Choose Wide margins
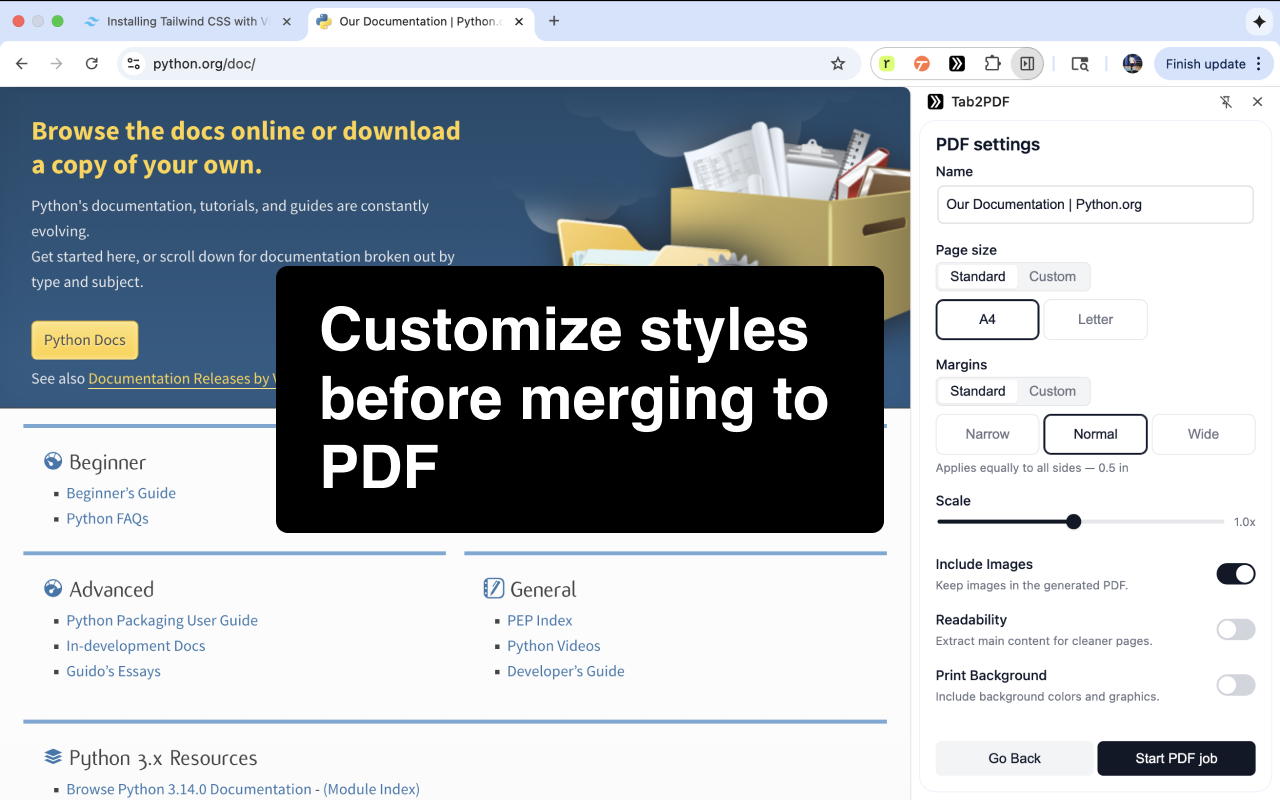This screenshot has height=800, width=1280. [1203, 434]
